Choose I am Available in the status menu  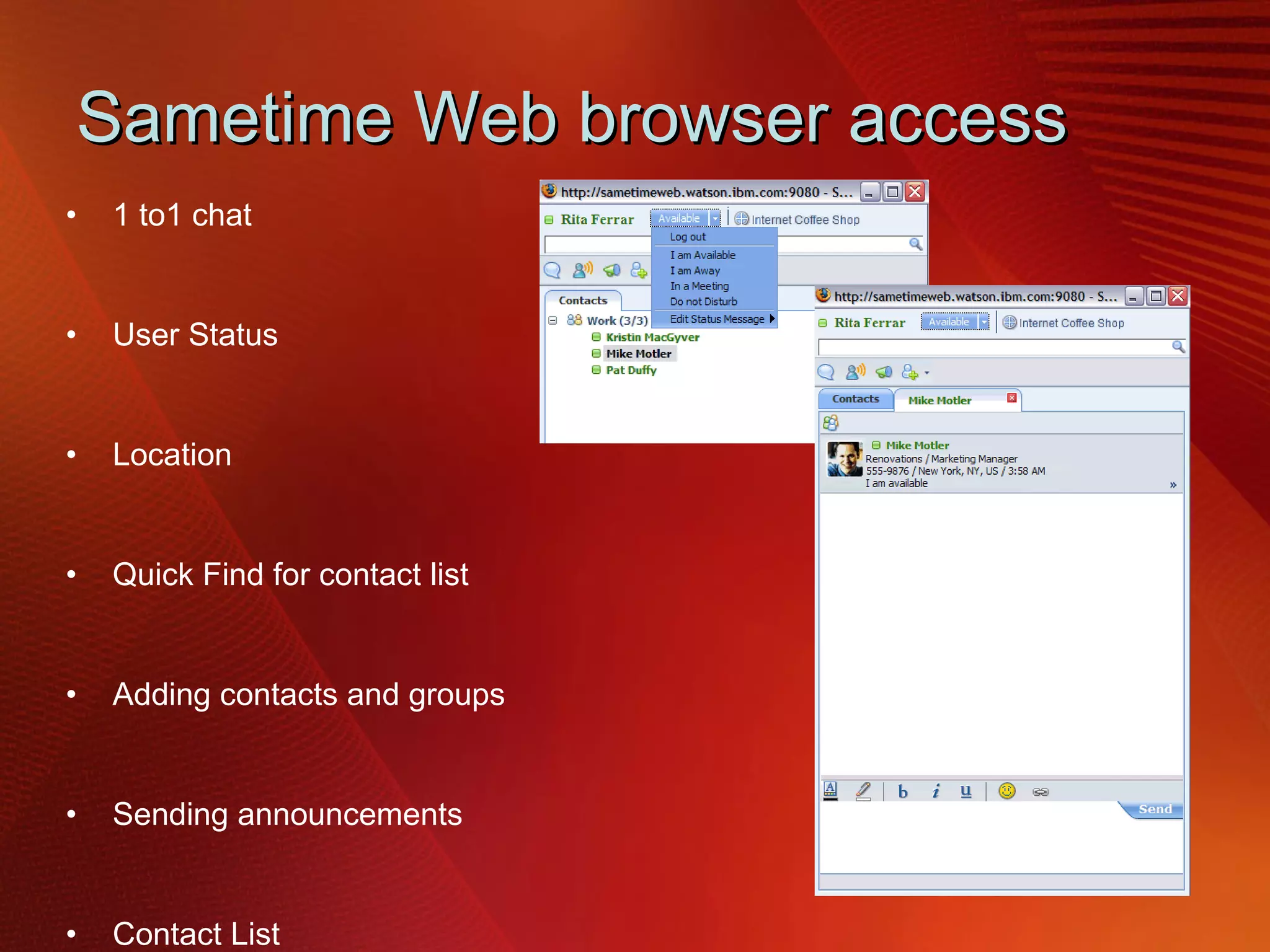(703, 255)
